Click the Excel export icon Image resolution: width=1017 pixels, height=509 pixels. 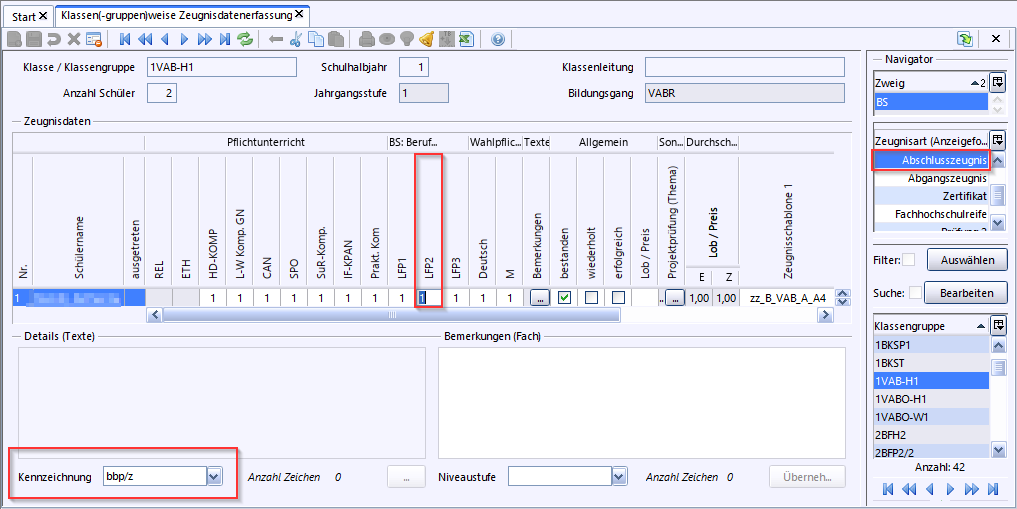coord(465,40)
